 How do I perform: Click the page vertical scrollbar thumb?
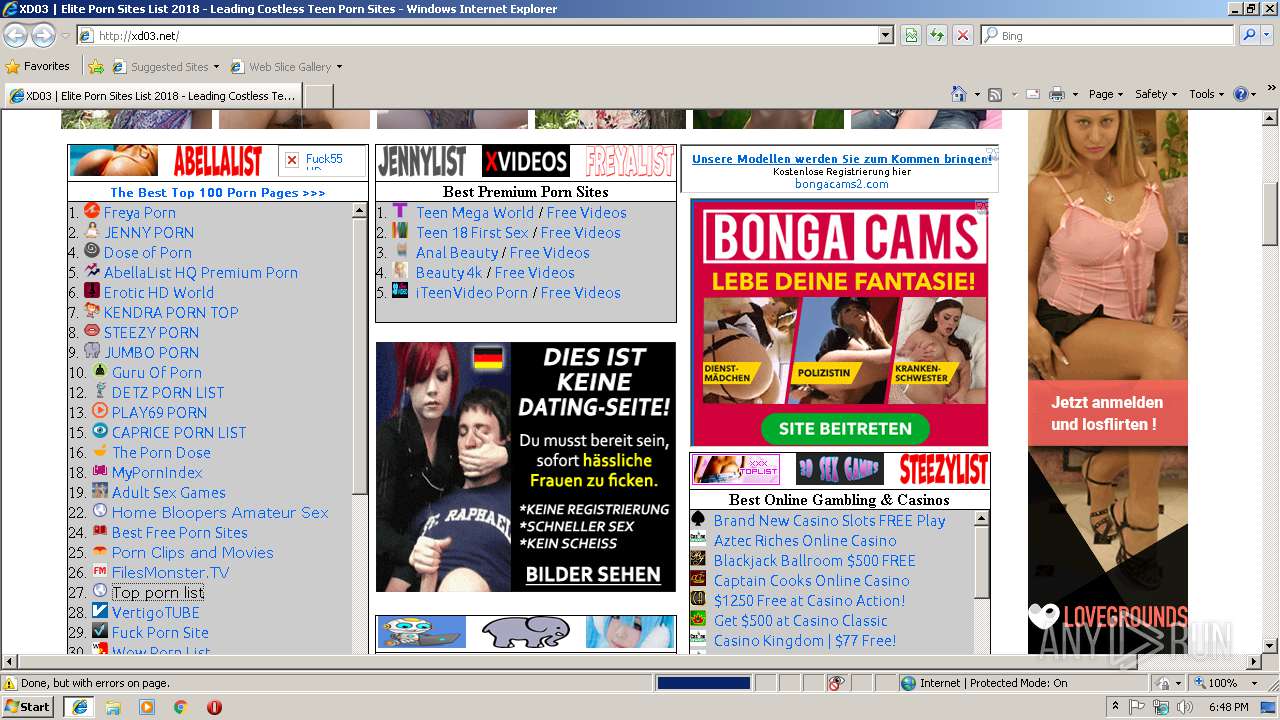[x=1270, y=213]
